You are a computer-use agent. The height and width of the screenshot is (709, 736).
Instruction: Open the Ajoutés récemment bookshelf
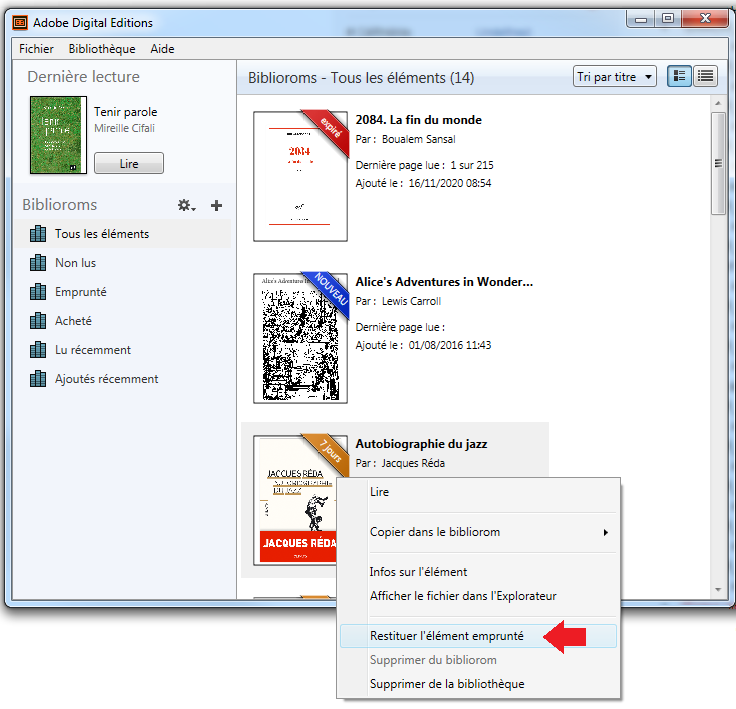coord(106,379)
